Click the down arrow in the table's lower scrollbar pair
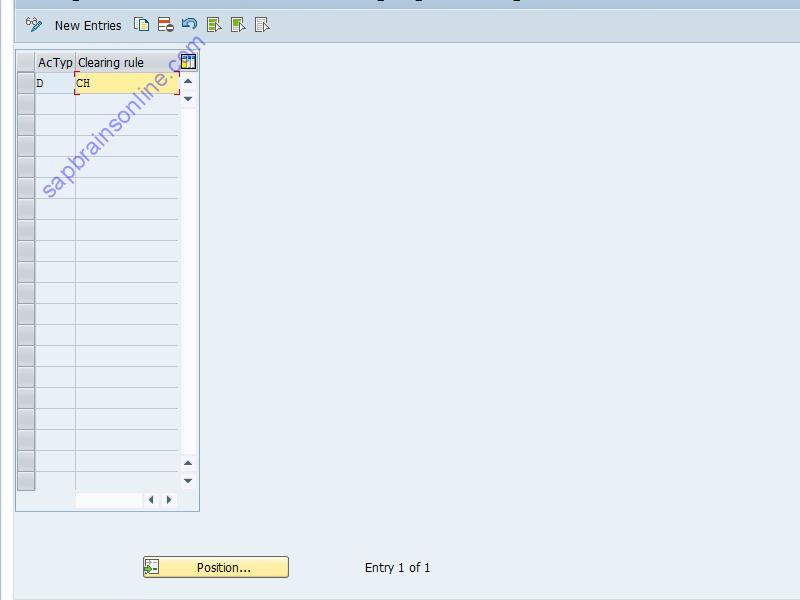The image size is (800, 600). tap(188, 481)
